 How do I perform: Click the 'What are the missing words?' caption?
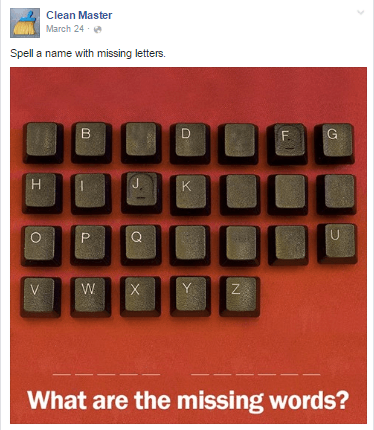pos(188,400)
